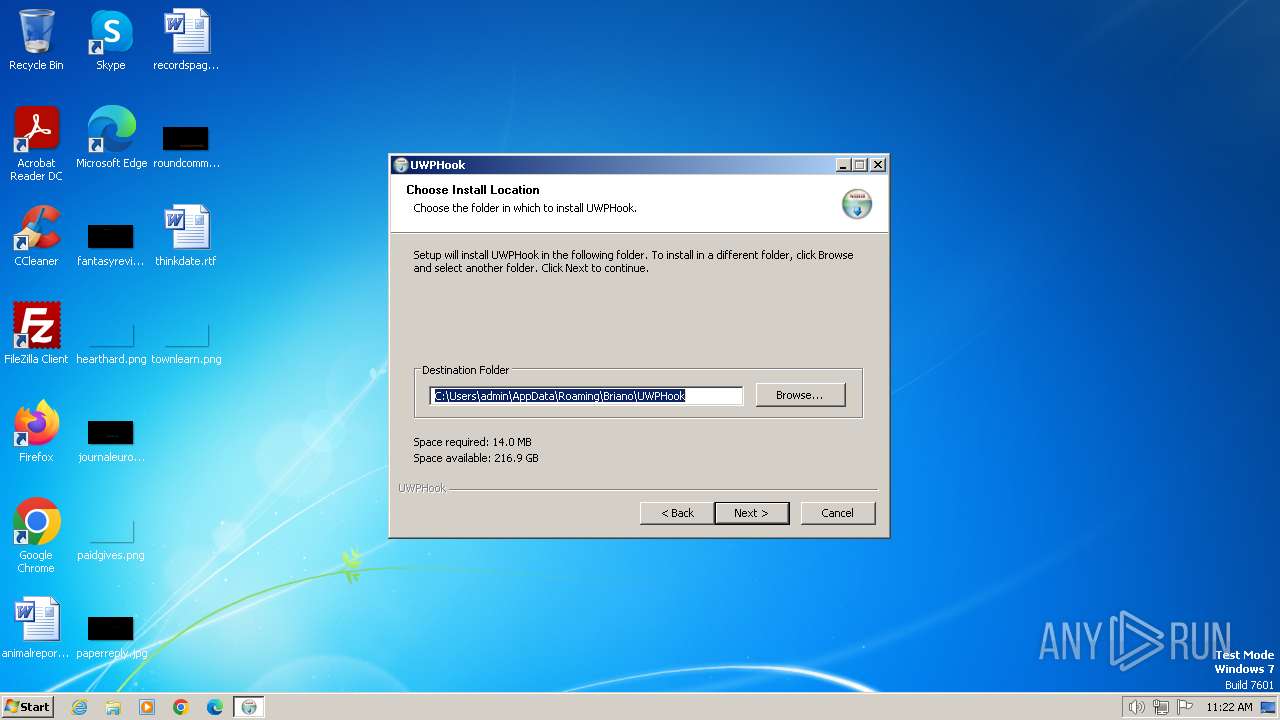1280x720 pixels.
Task: Click the Show Desktop button on the taskbar
Action: click(1268, 707)
